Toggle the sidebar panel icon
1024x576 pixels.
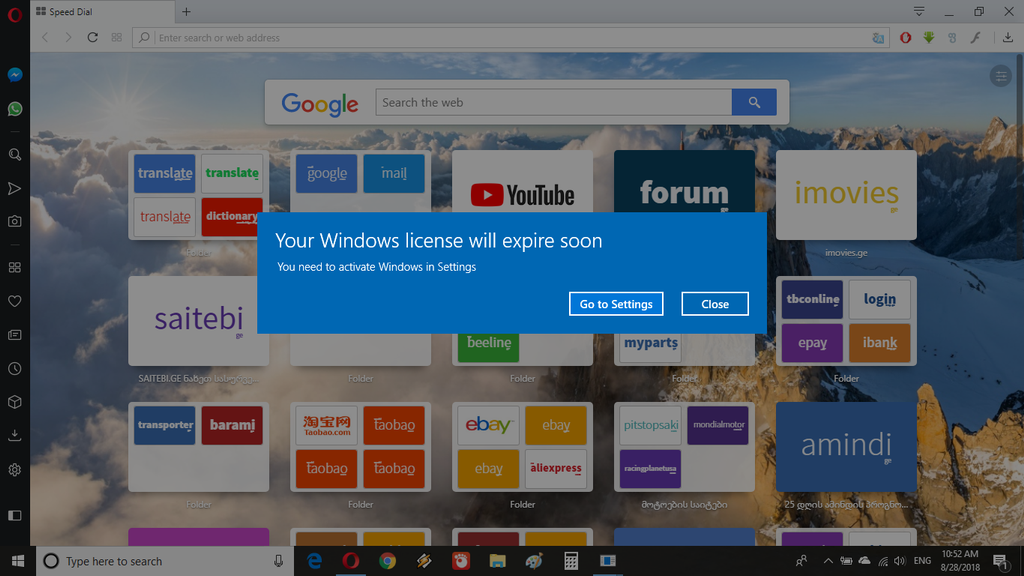coord(14,516)
